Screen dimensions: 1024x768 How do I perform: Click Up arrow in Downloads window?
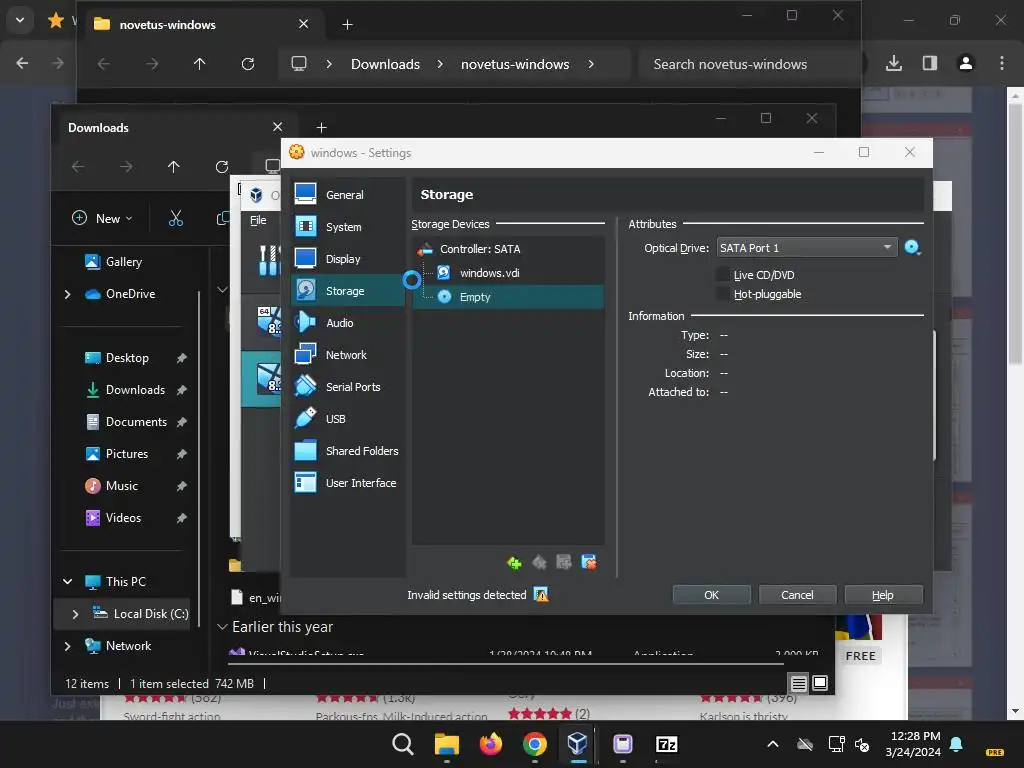173,167
